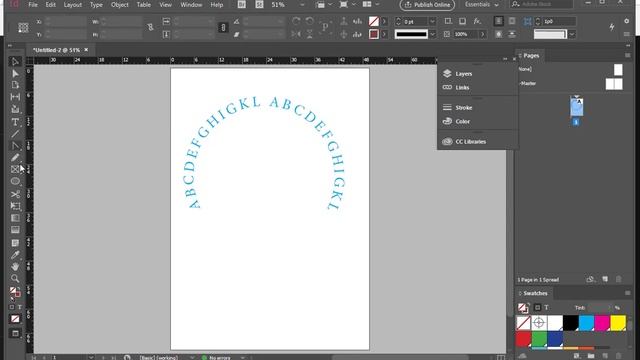Select the Selection tool
The image size is (640, 360).
[x=15, y=62]
